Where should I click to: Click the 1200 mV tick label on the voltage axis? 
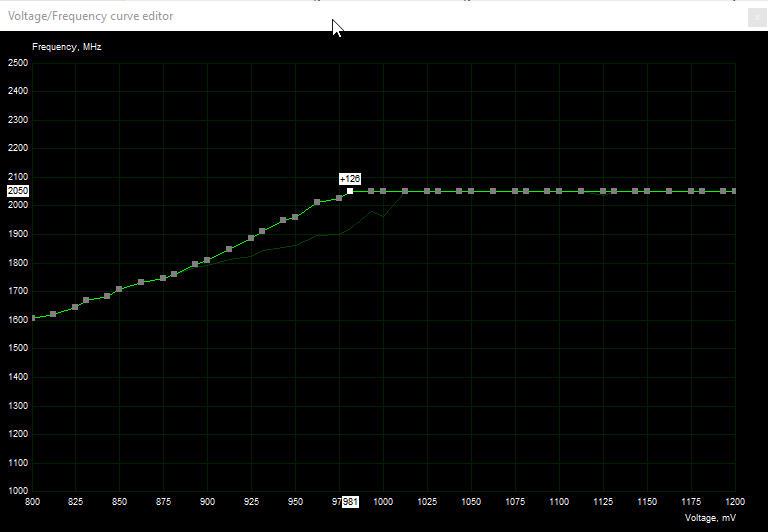point(735,502)
